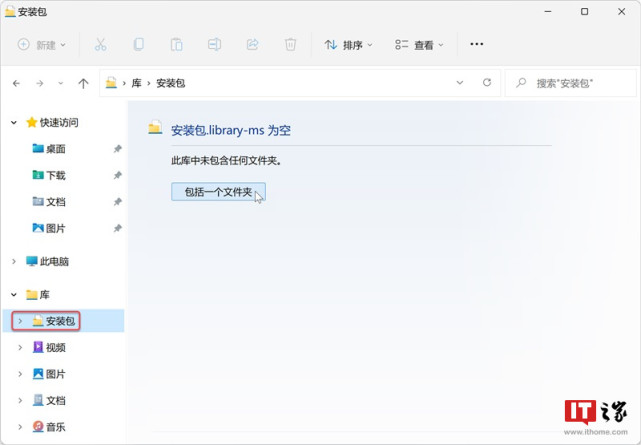
Task: Minimize the 安装包 window
Action: (548, 11)
